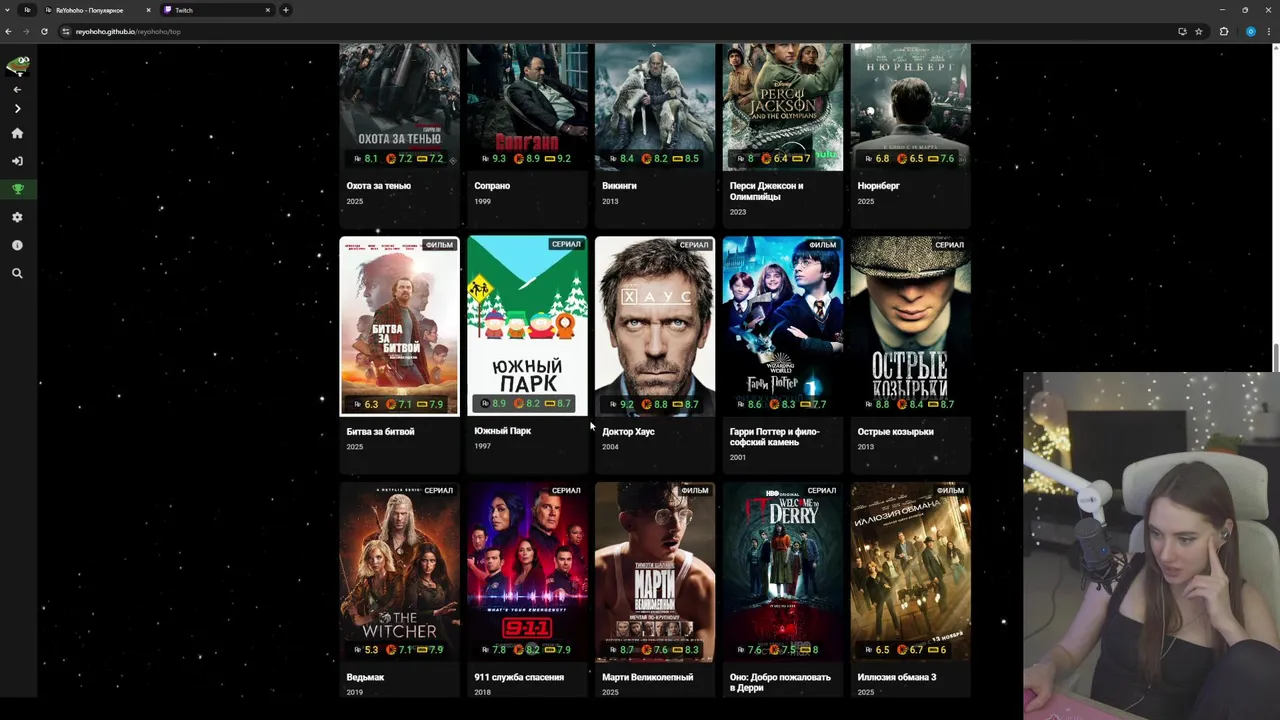The width and height of the screenshot is (1280, 720).
Task: Open the Марти Великолепный poster
Action: [x=655, y=572]
